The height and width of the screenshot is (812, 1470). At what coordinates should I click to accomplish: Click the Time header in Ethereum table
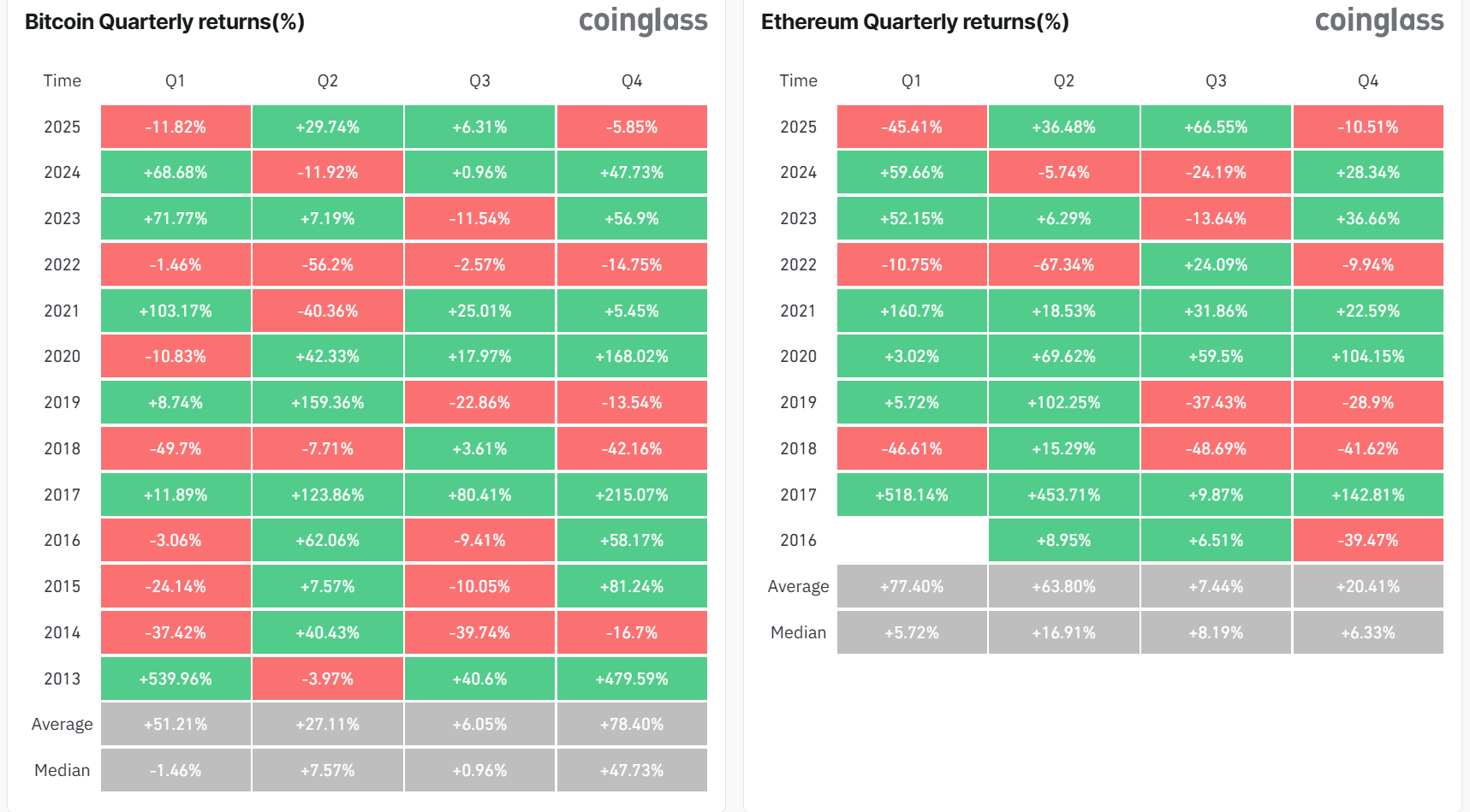point(798,80)
